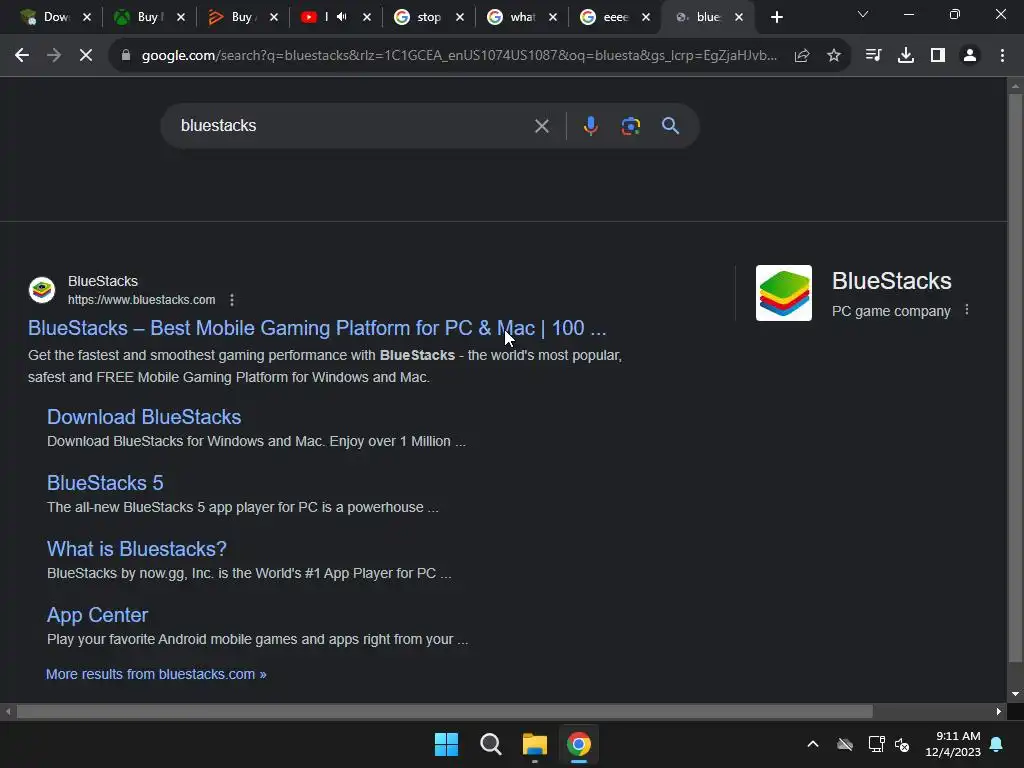Click the BlueStacks favicon in the result

click(x=42, y=290)
